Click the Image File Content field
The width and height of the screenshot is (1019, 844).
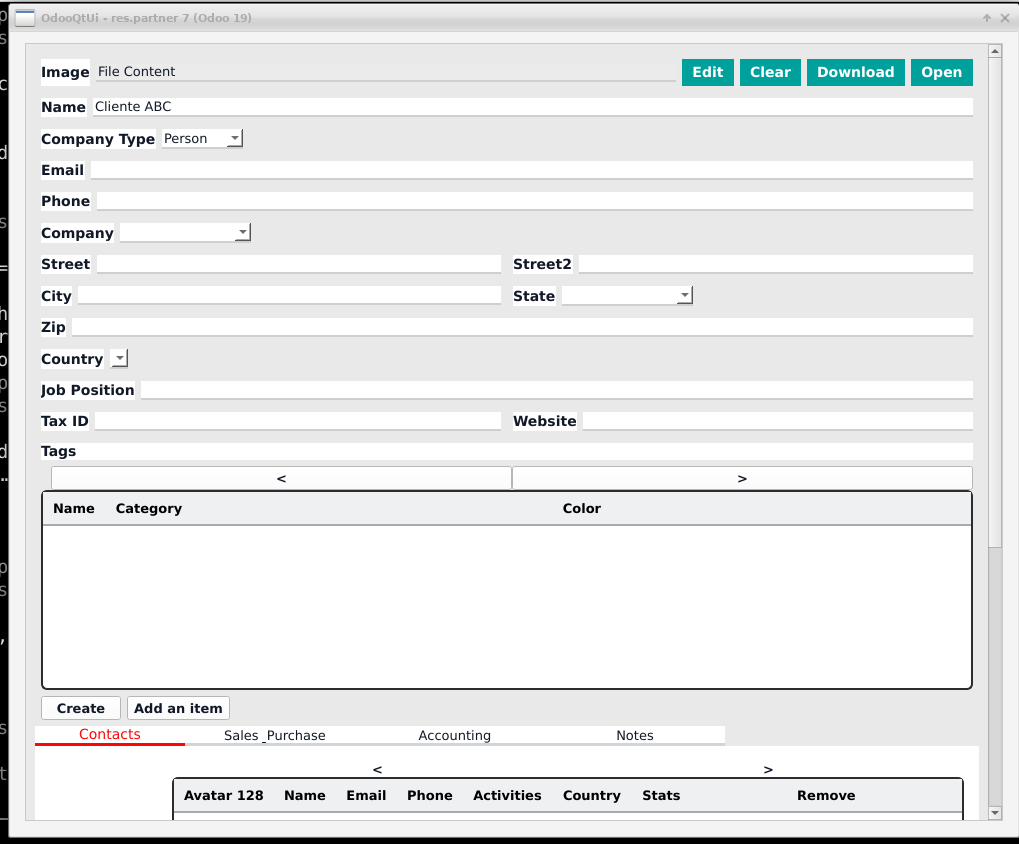pyautogui.click(x=386, y=72)
